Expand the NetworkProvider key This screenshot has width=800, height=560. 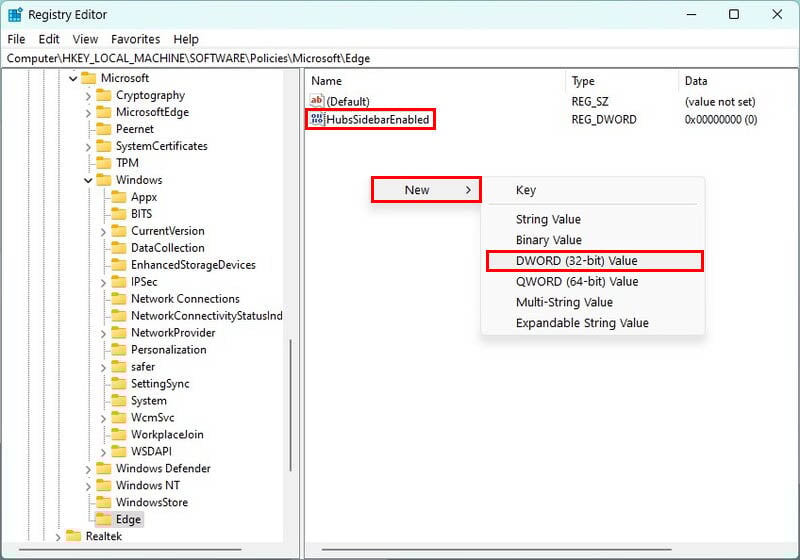(x=104, y=334)
